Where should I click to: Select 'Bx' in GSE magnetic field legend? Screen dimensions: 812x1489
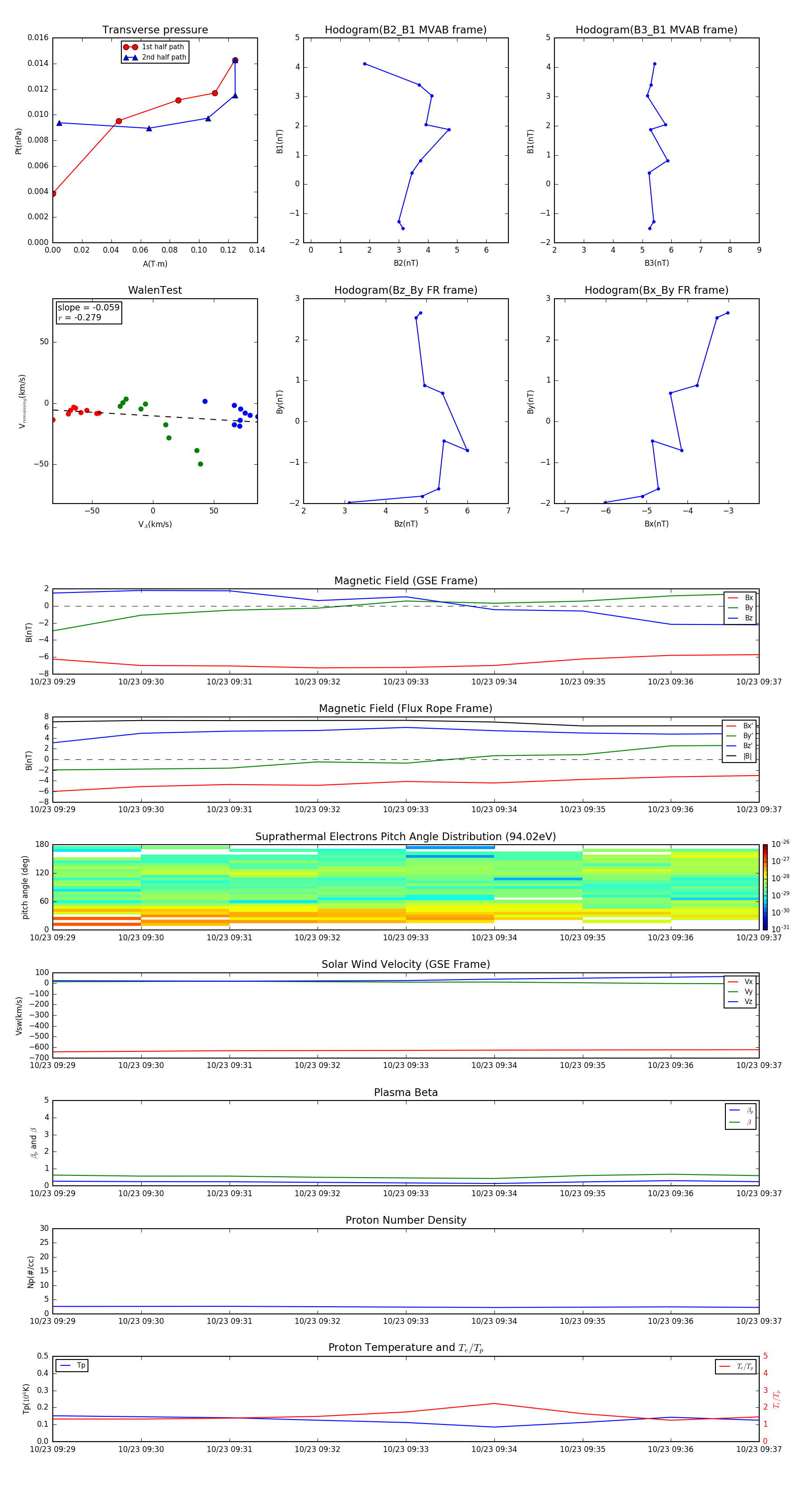[740, 598]
